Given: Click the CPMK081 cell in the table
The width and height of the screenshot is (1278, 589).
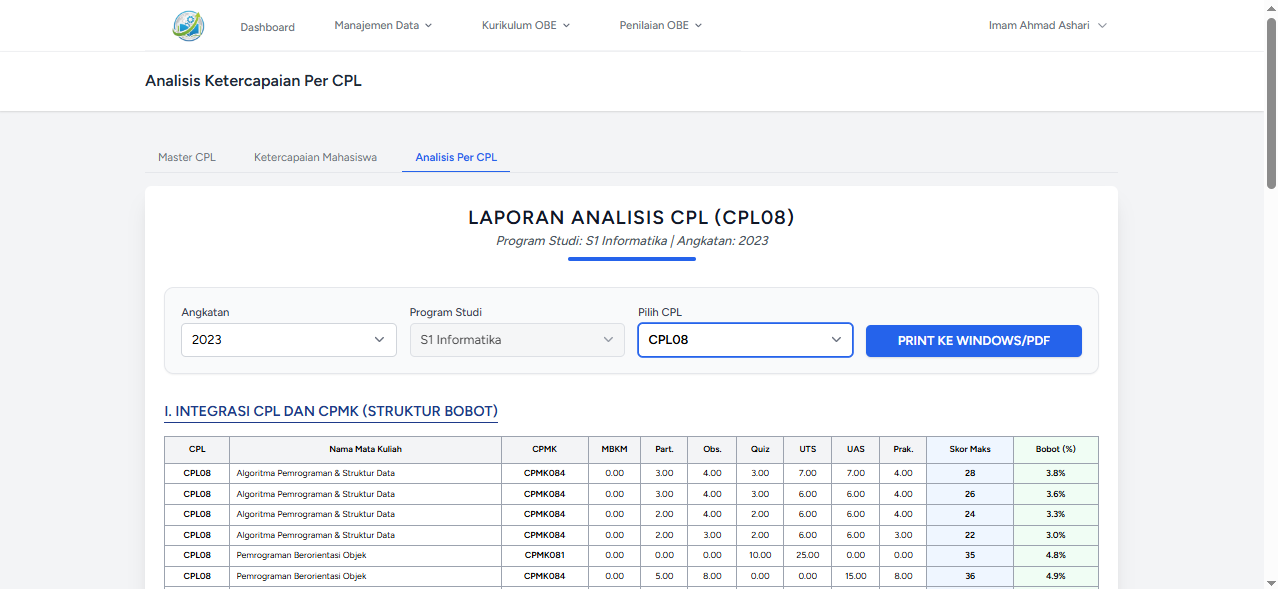Looking at the screenshot, I should click(x=544, y=555).
